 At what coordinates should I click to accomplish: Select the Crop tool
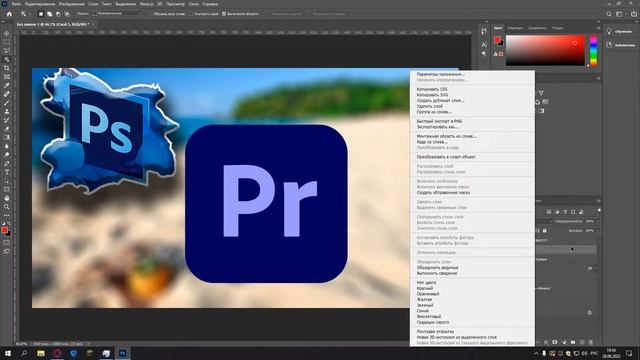point(7,68)
